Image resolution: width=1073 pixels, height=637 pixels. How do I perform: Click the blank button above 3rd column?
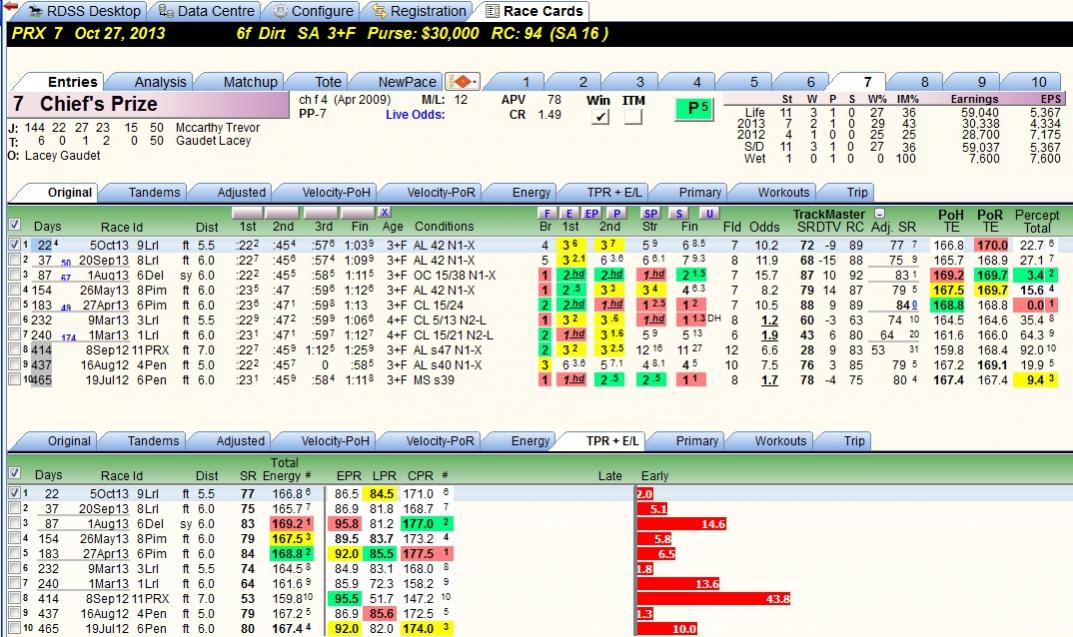click(322, 213)
